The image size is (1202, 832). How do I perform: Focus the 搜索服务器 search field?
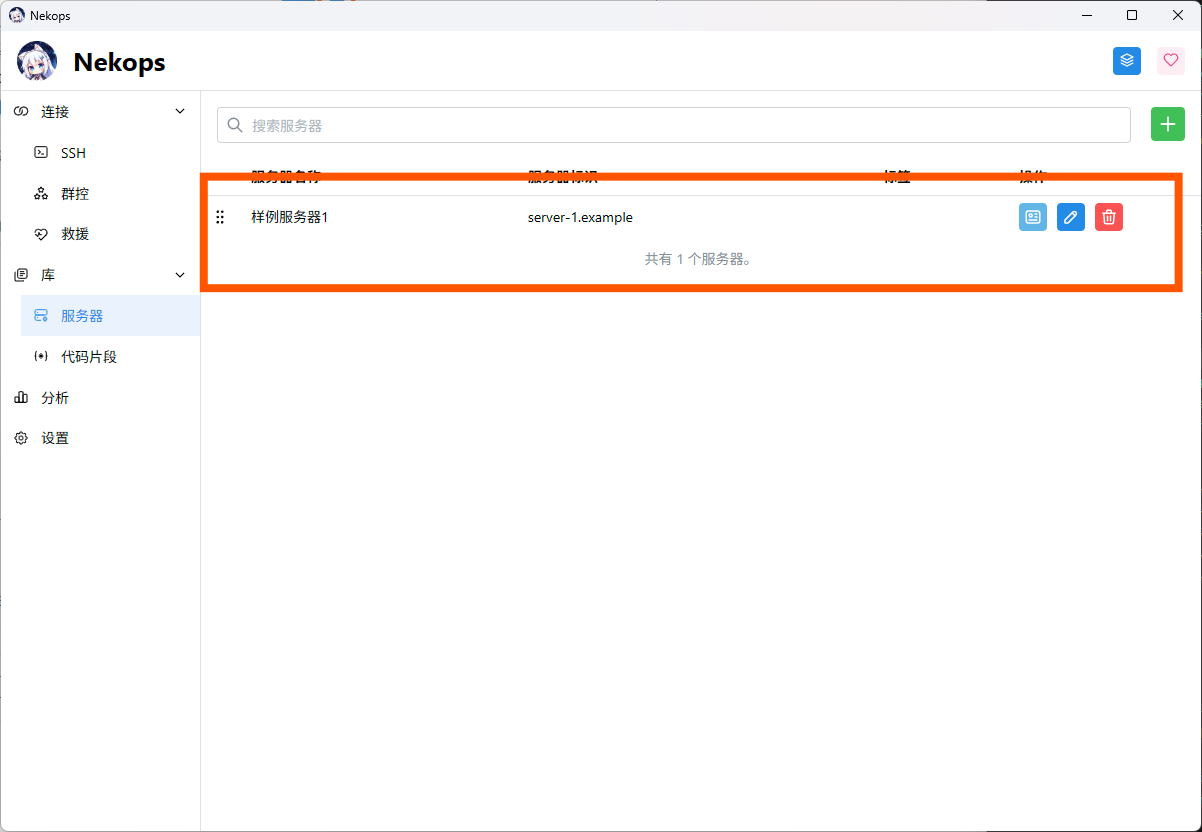click(x=680, y=125)
